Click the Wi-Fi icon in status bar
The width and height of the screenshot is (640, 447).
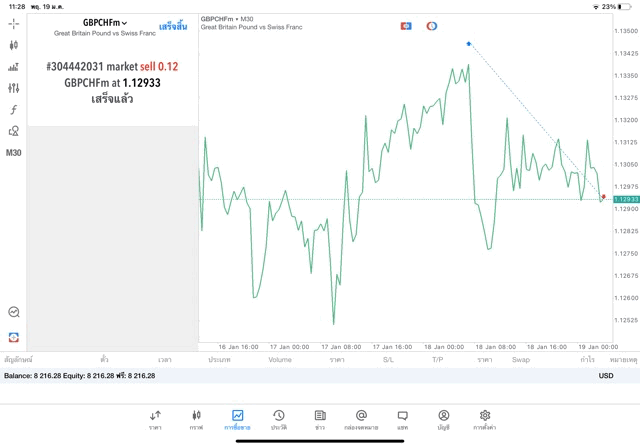[596, 7]
